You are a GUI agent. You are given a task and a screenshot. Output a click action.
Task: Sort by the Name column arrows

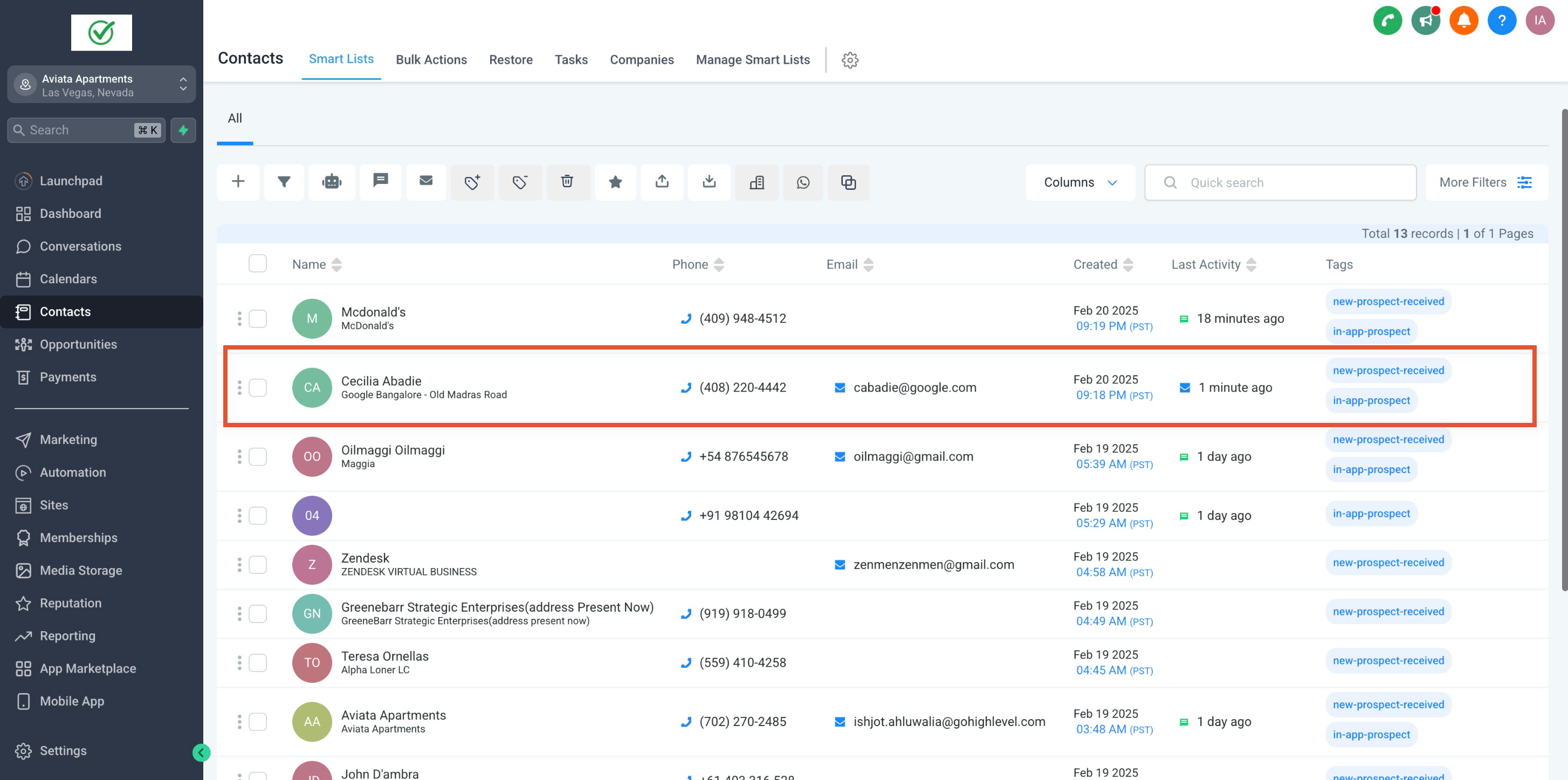pos(336,265)
